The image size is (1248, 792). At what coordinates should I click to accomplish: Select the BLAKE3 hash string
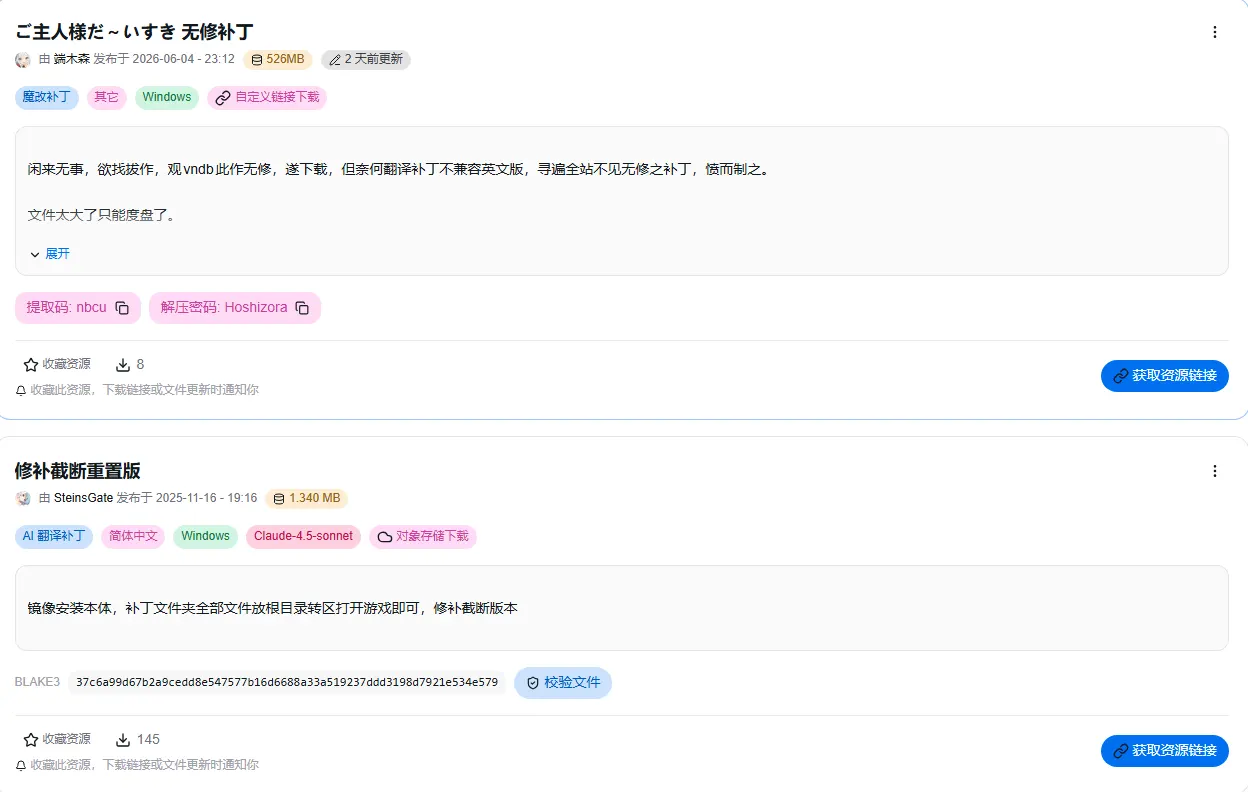click(287, 683)
